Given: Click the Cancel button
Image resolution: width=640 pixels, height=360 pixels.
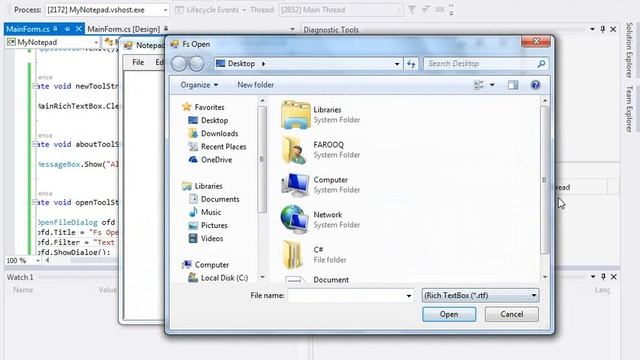Looking at the screenshot, I should pyautogui.click(x=511, y=314).
